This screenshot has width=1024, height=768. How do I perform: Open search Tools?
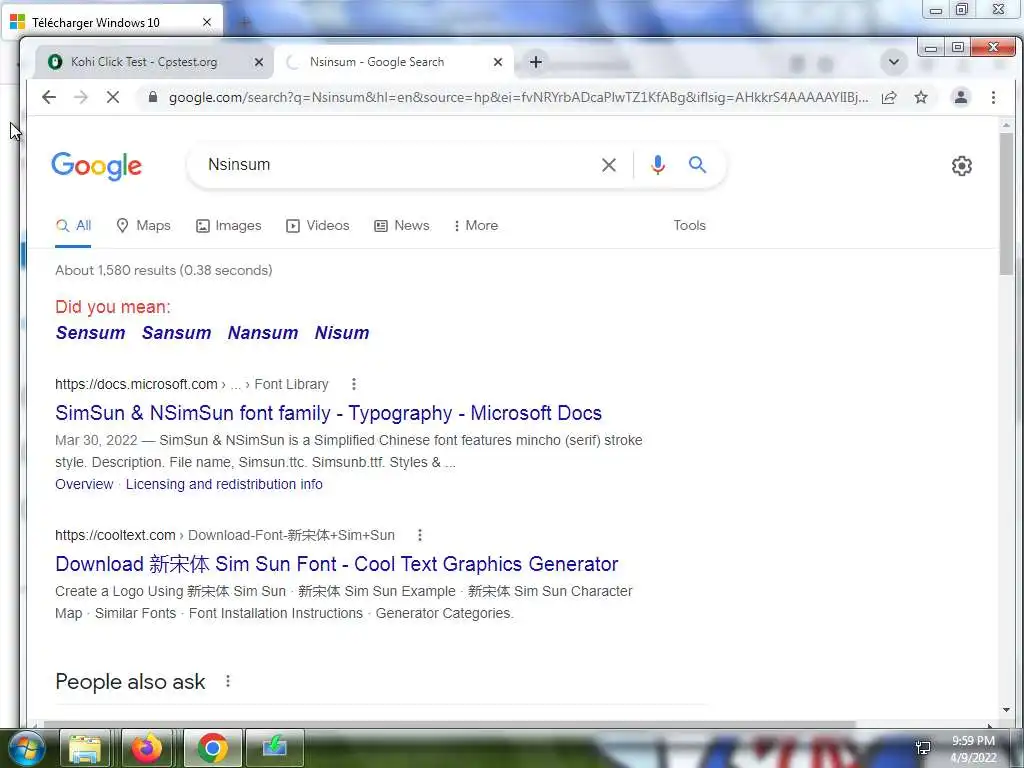(690, 226)
